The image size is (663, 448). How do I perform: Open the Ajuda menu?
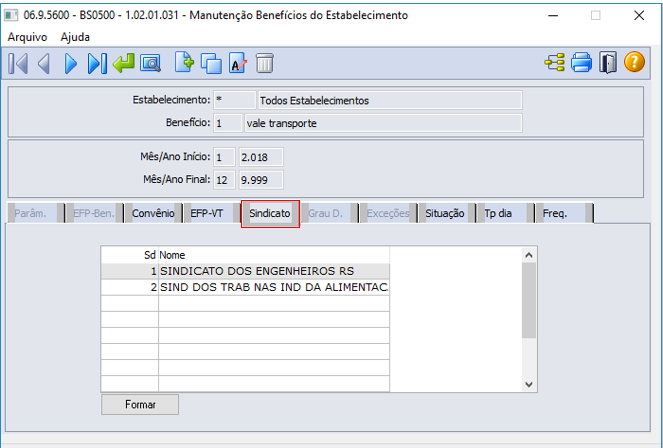point(75,37)
